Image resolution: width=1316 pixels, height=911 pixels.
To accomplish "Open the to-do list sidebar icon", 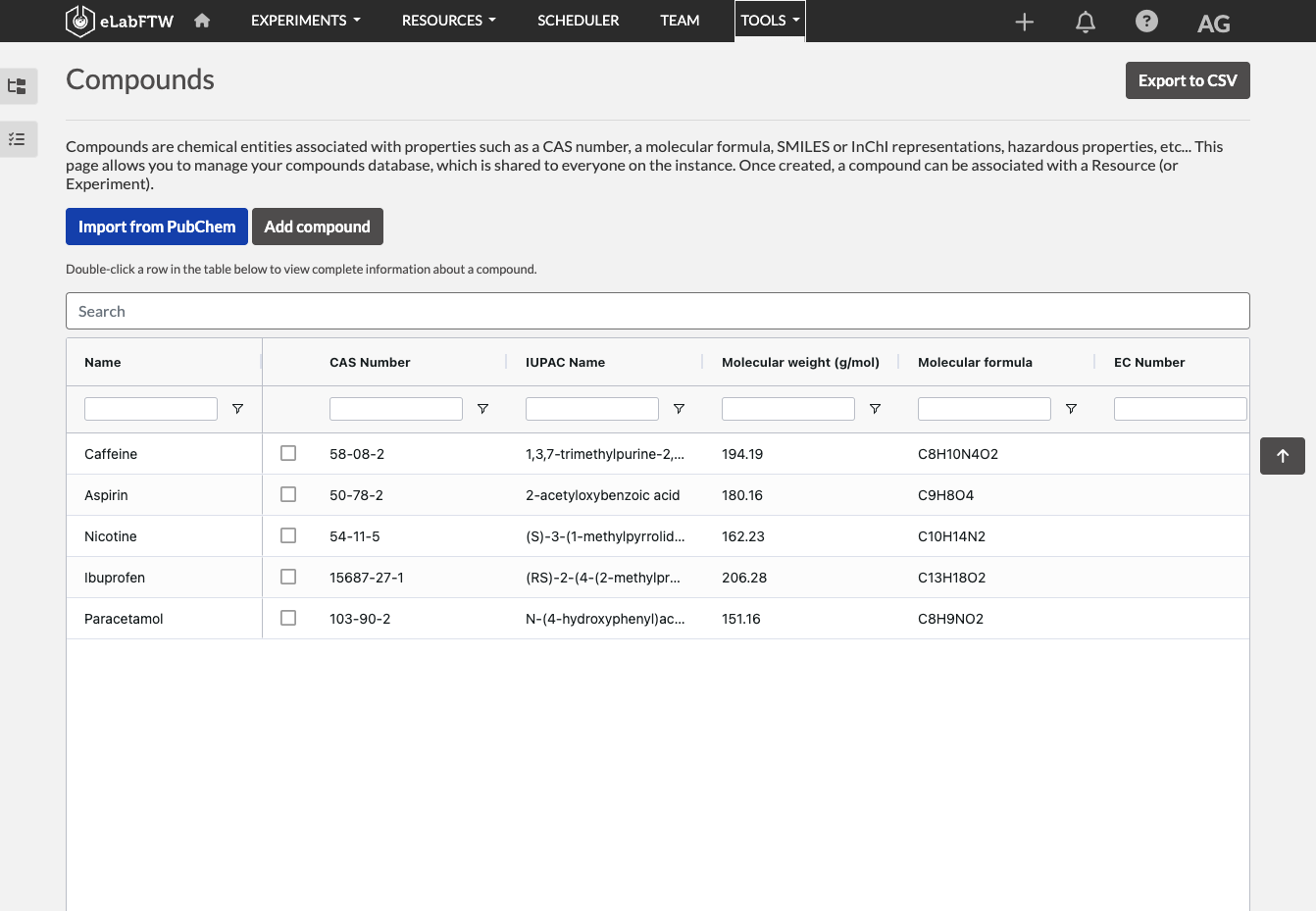I will pos(18,139).
